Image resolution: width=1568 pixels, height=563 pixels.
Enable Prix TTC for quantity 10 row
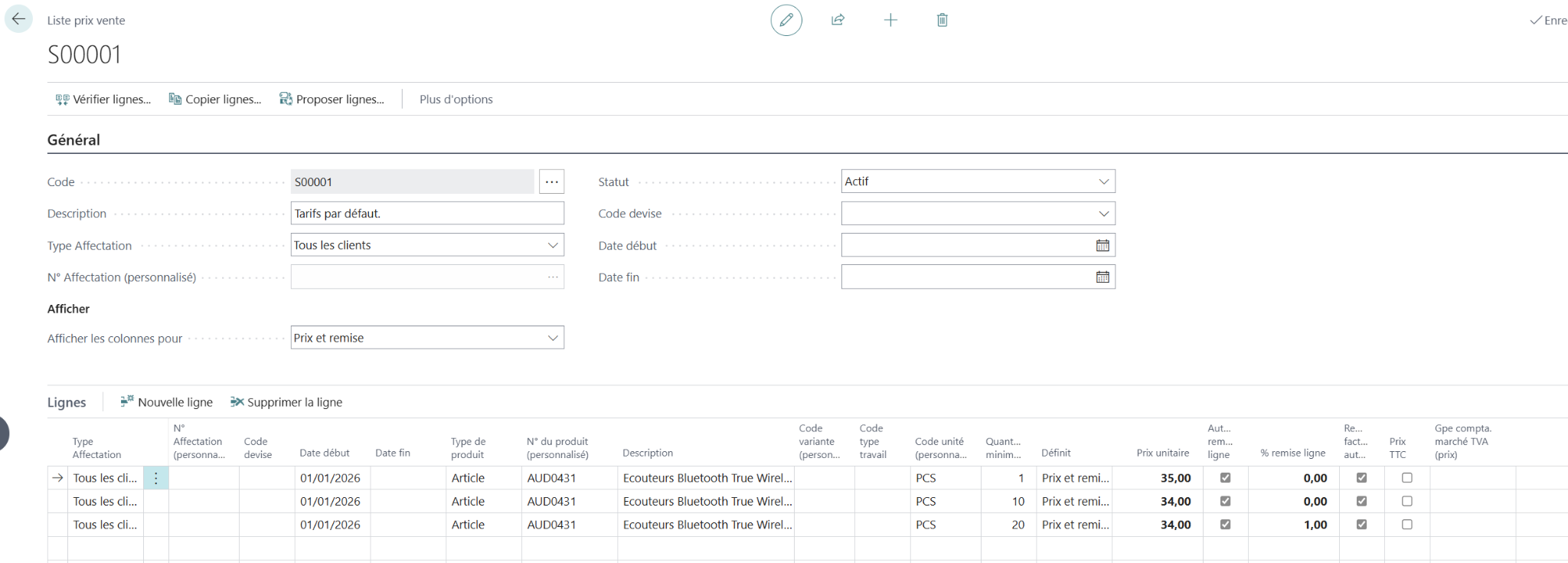point(1407,501)
